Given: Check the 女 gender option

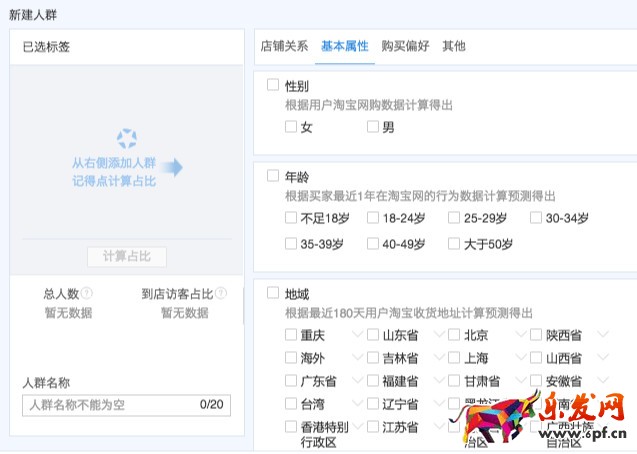Looking at the screenshot, I should pos(291,127).
